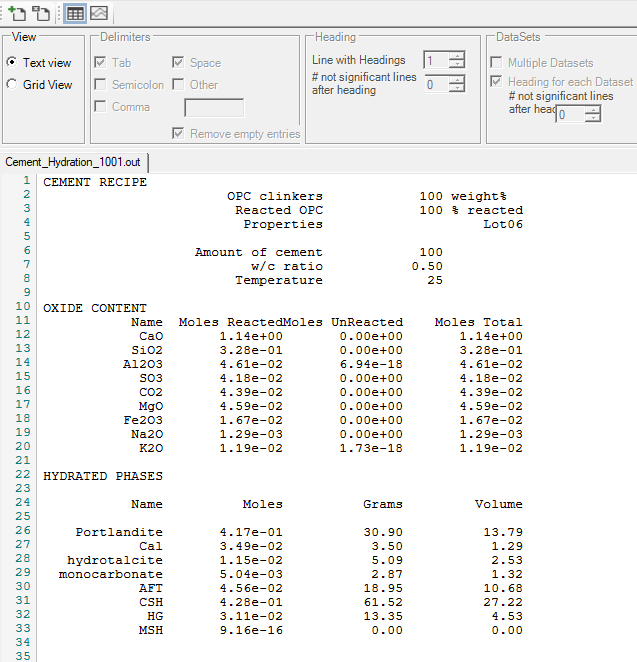Click the Line with Headings spinner arrows
Image resolution: width=637 pixels, height=662 pixels.
coord(457,61)
